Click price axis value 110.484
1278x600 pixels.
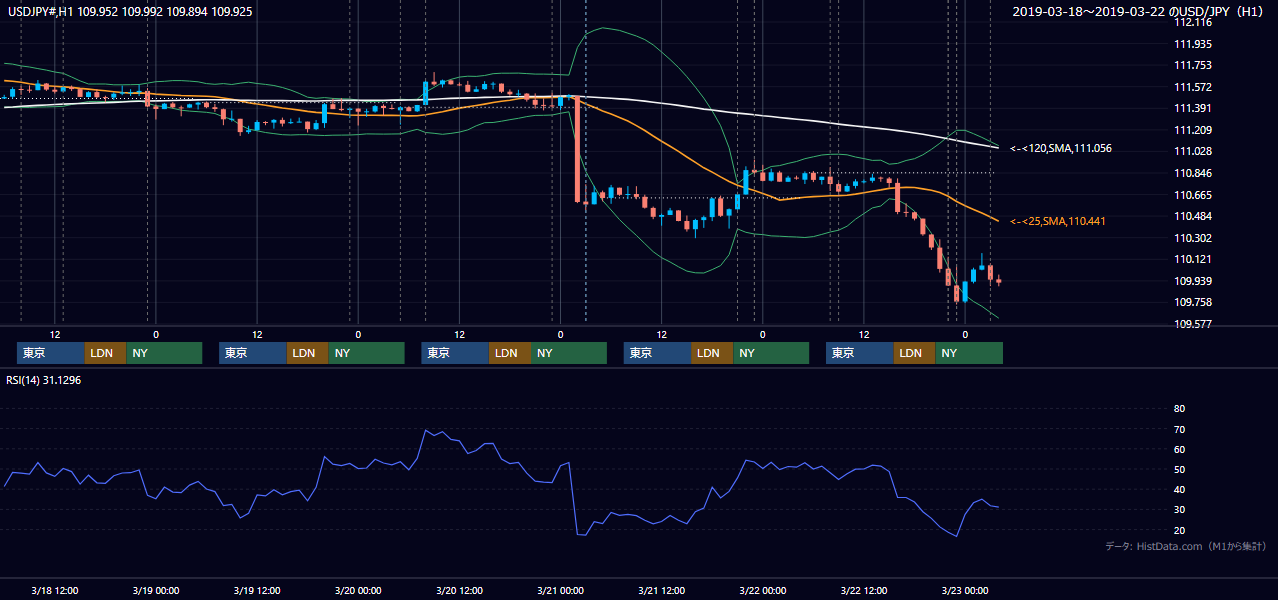click(x=1192, y=216)
